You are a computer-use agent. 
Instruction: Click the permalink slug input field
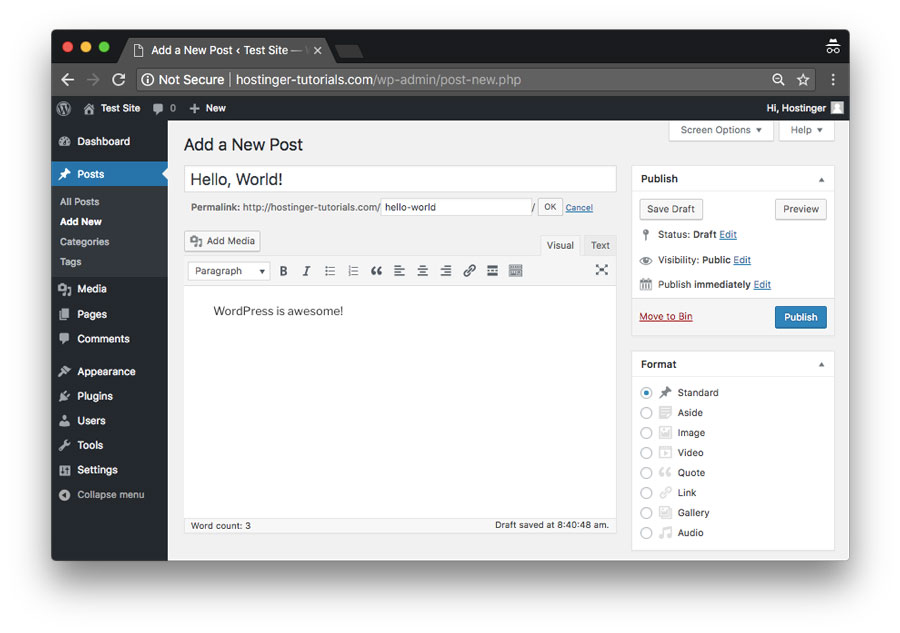coord(455,207)
